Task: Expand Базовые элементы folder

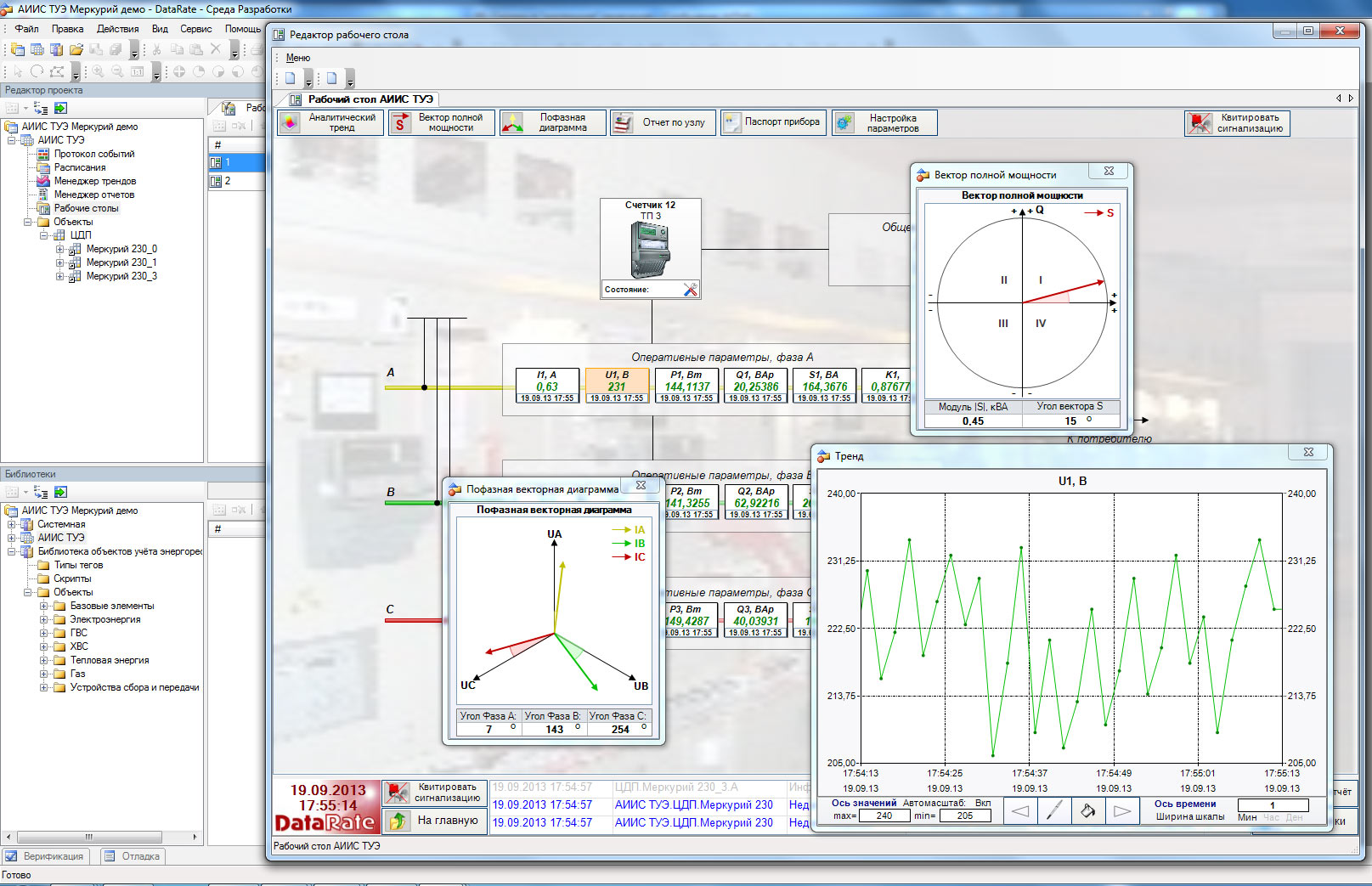Action: click(43, 606)
